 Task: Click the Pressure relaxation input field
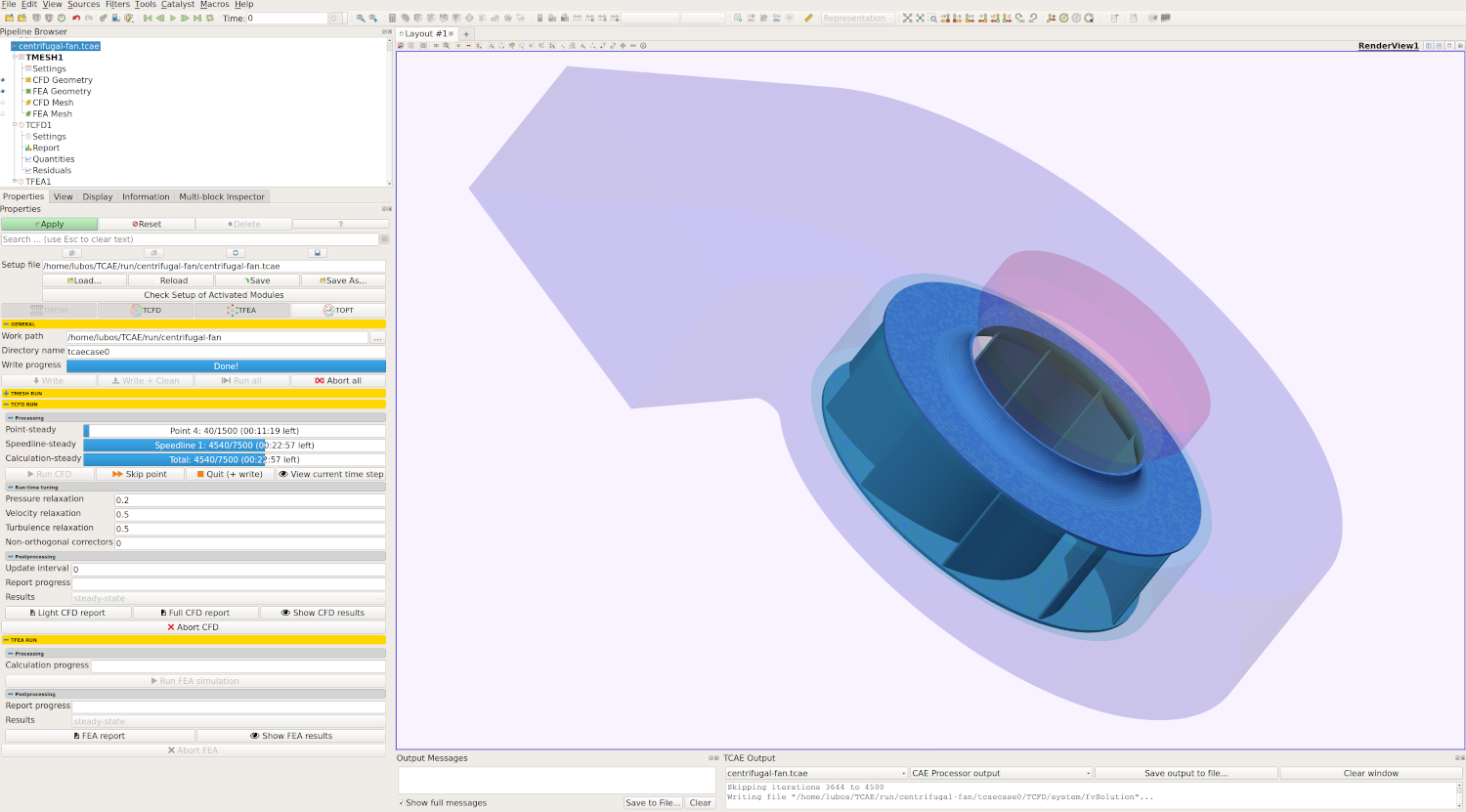(249, 499)
